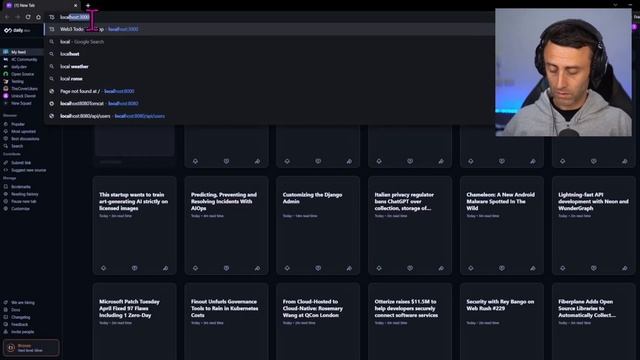Create a New Squad from sidebar
This screenshot has width=640, height=360.
click(x=21, y=103)
